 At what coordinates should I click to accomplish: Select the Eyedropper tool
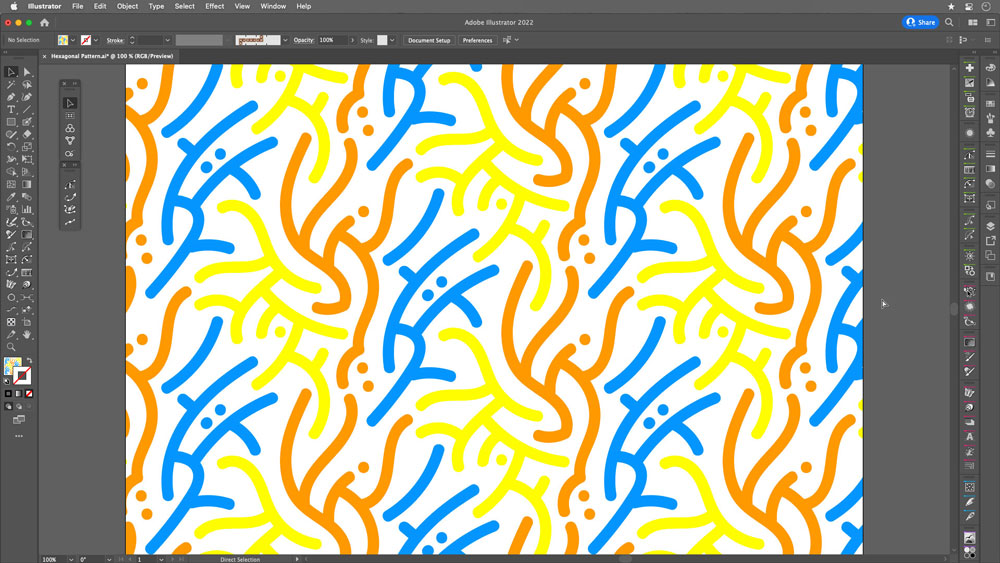[11, 197]
